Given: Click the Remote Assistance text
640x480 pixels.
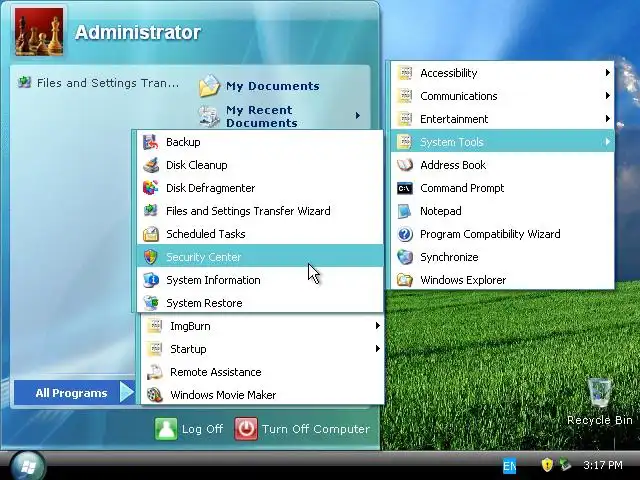Looking at the screenshot, I should [x=216, y=372].
